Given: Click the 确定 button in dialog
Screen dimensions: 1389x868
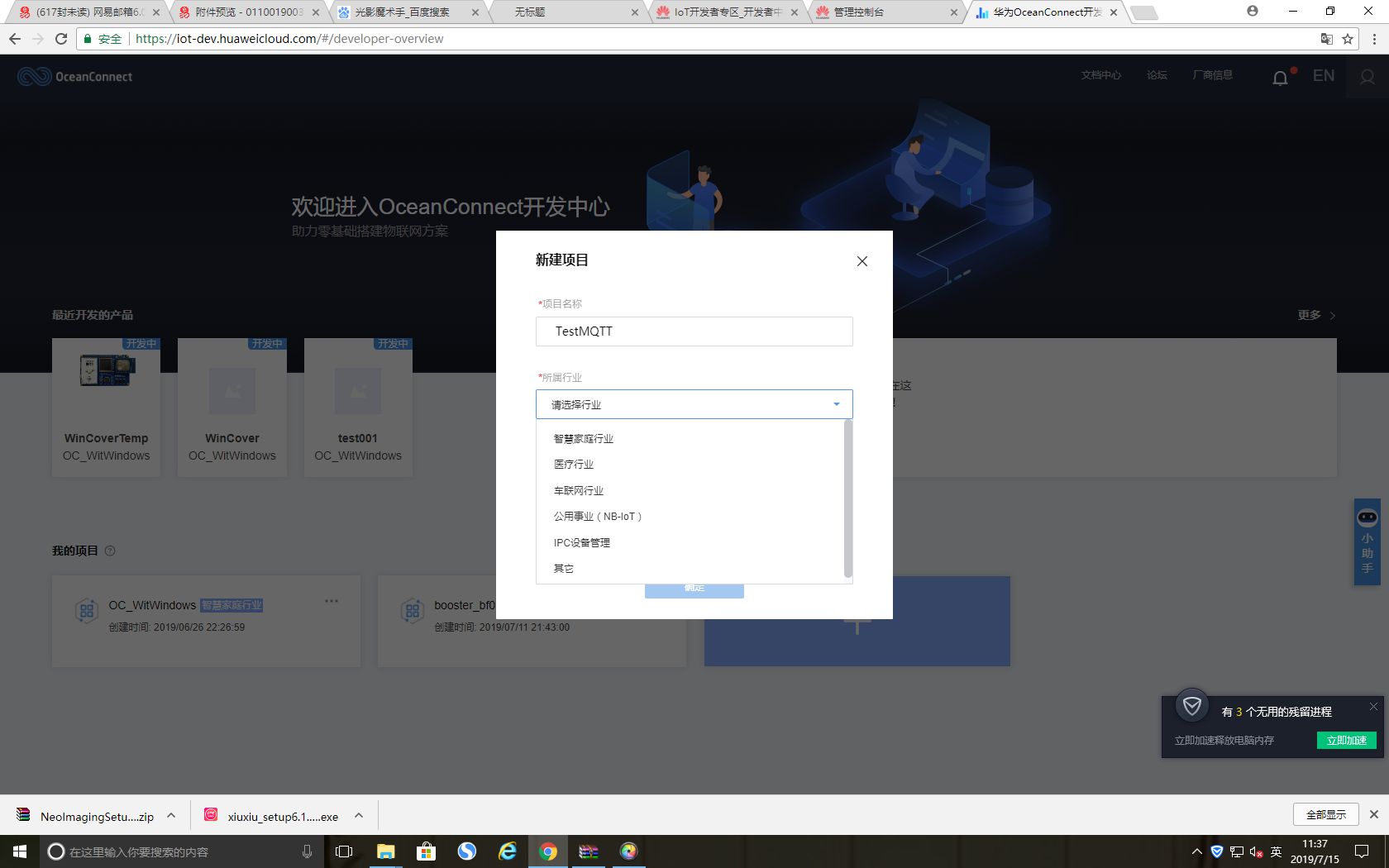Looking at the screenshot, I should coord(694,590).
